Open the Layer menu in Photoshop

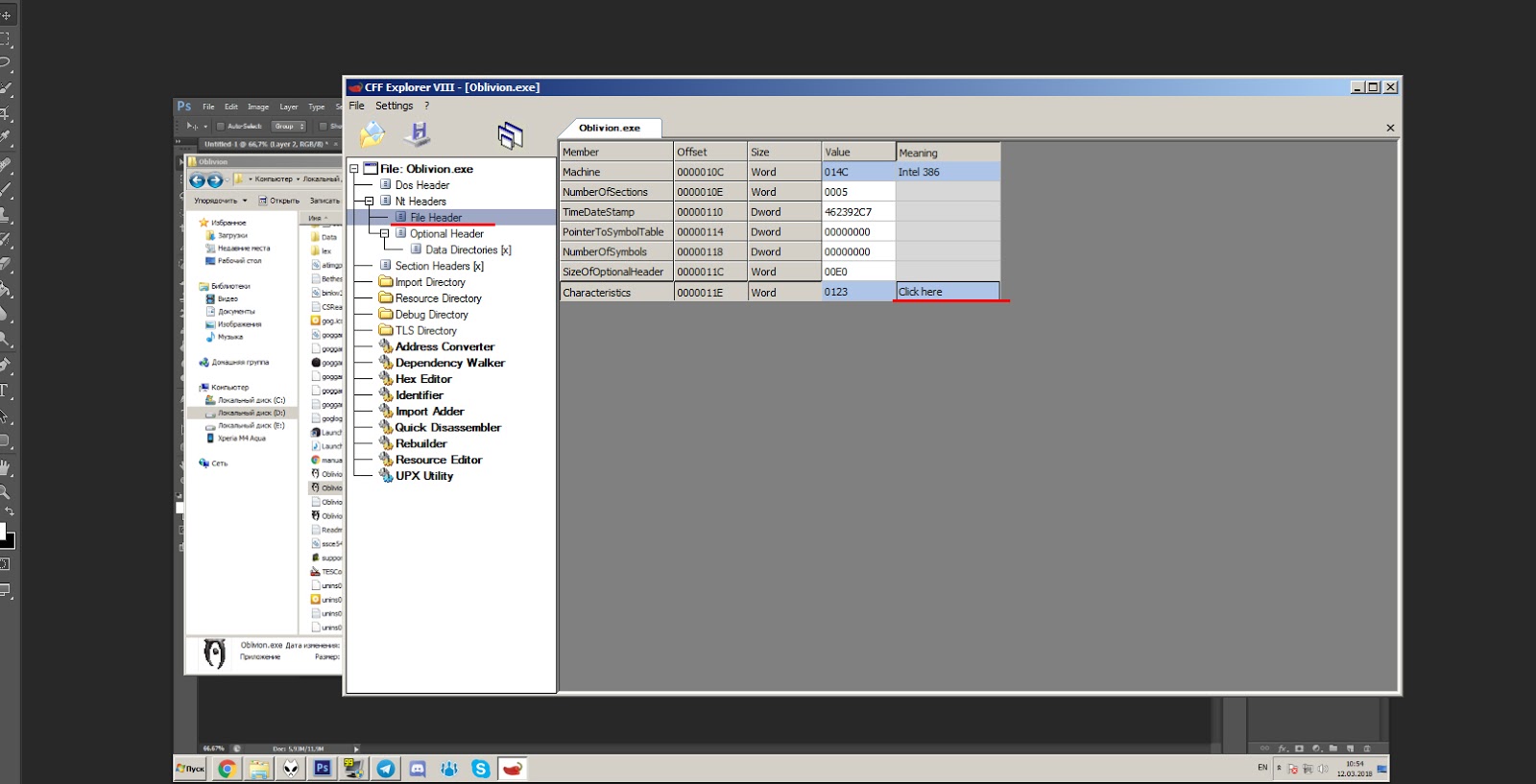coord(289,107)
